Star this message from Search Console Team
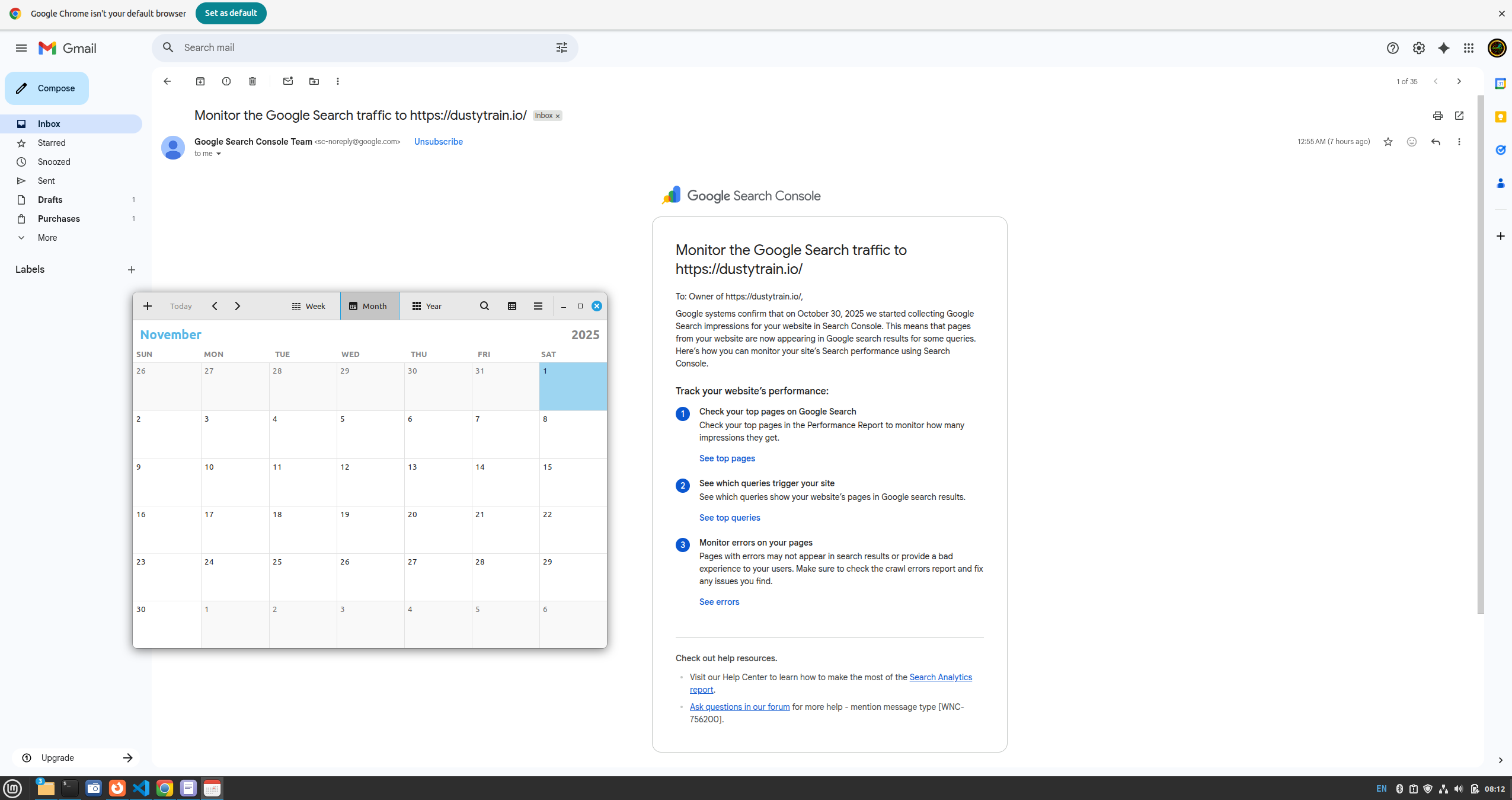 coord(1388,142)
